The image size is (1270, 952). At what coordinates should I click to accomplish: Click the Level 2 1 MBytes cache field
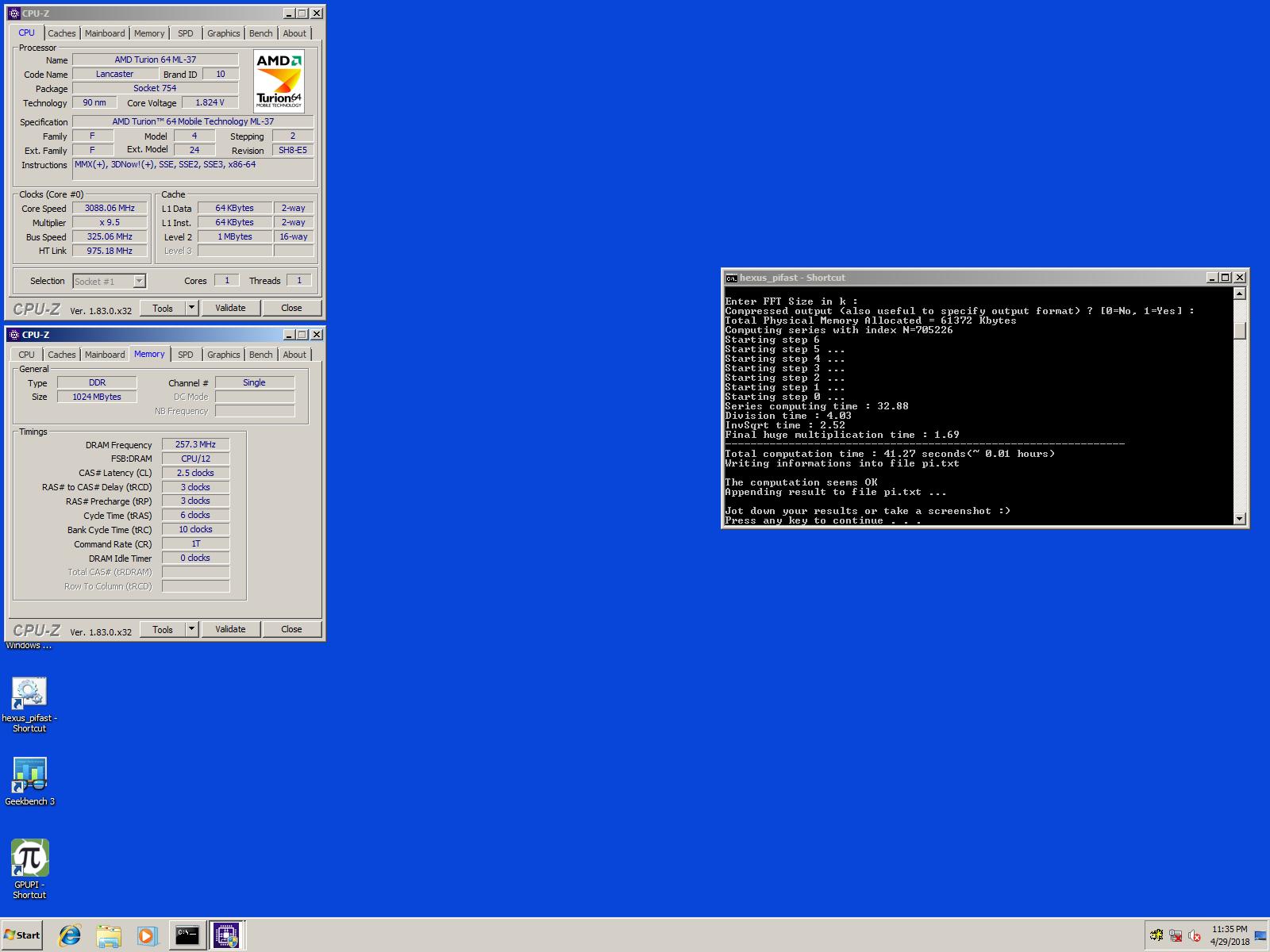(x=235, y=236)
